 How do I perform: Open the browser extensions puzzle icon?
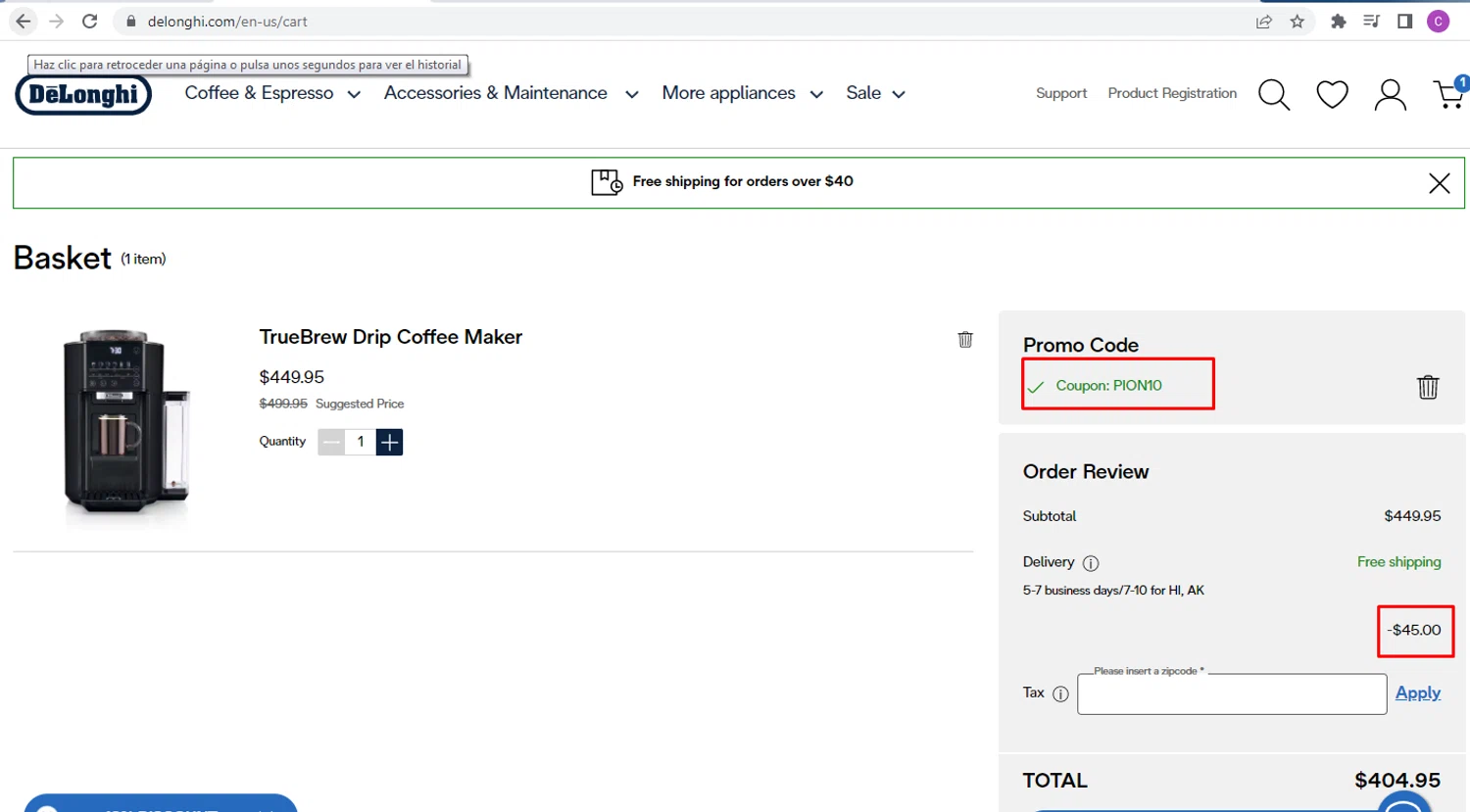pos(1338,22)
